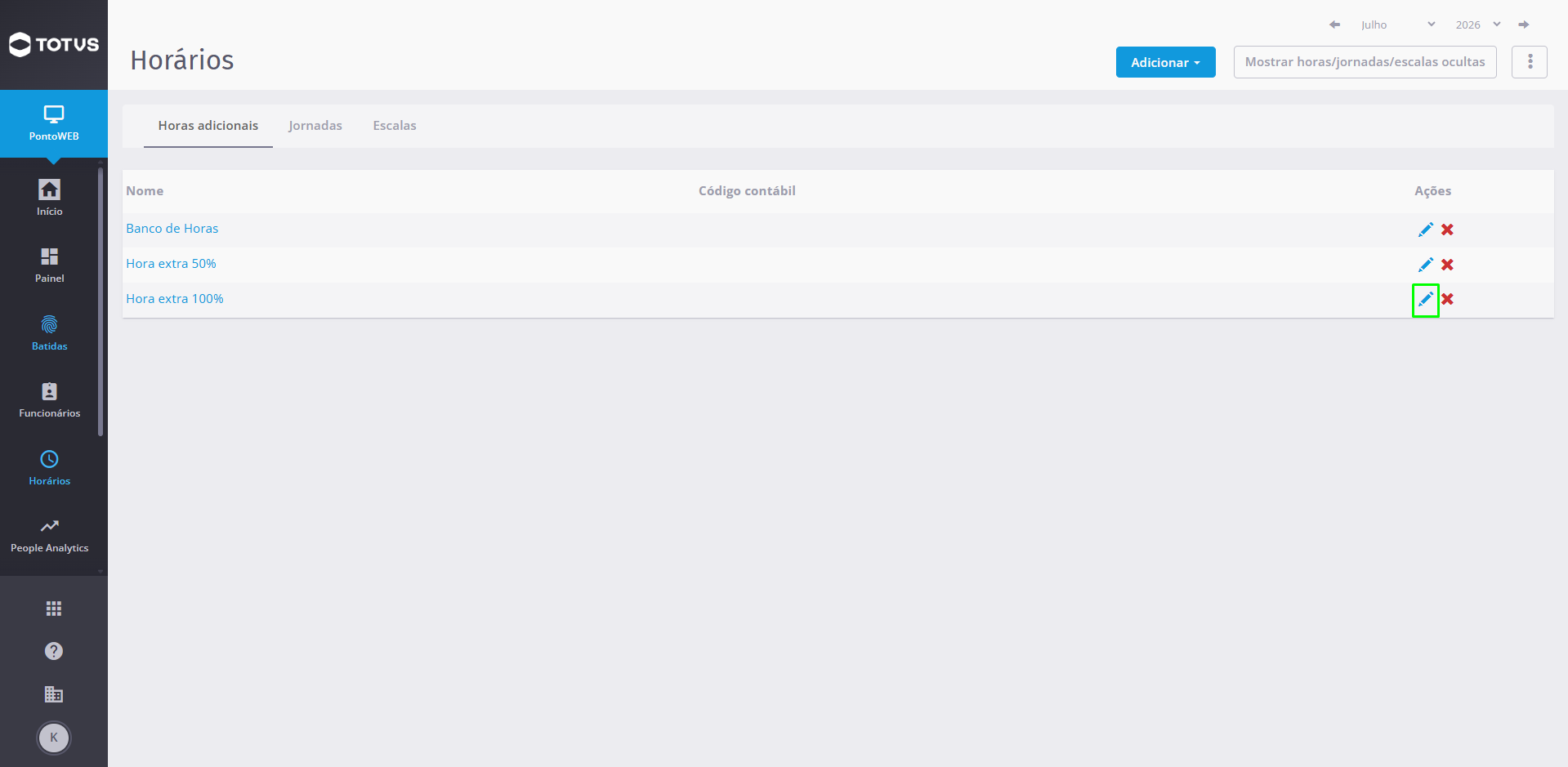Open the Hora extra 100% link
This screenshot has height=767, width=1568.
(x=175, y=299)
